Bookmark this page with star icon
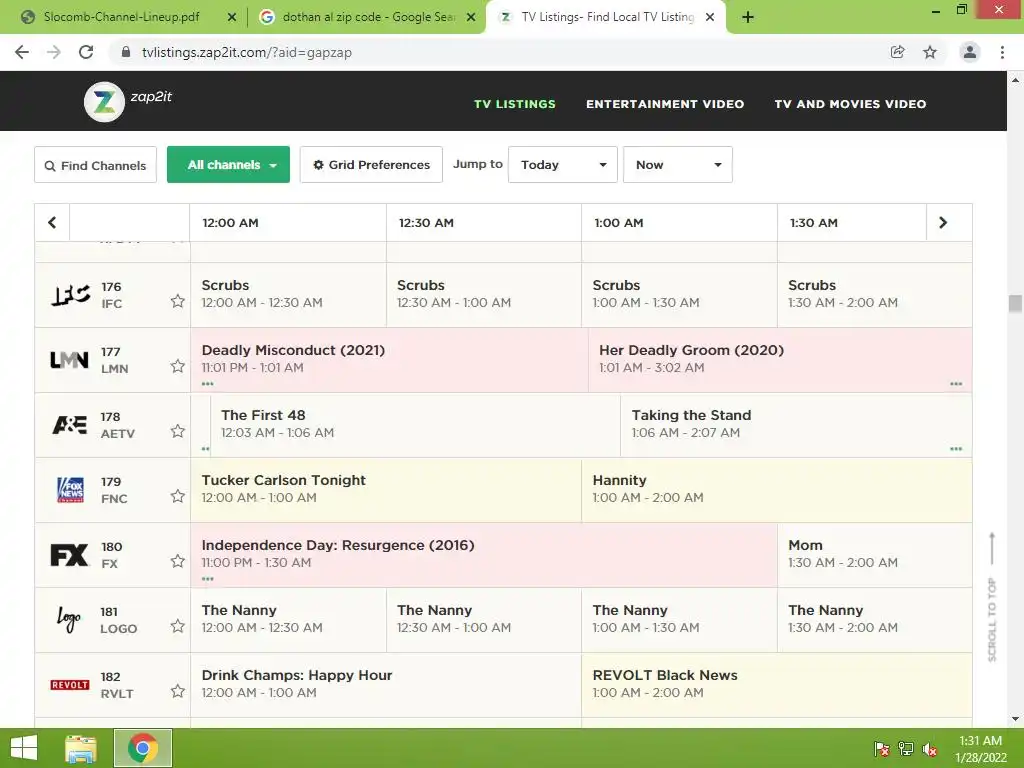The height and width of the screenshot is (768, 1024). click(x=930, y=52)
